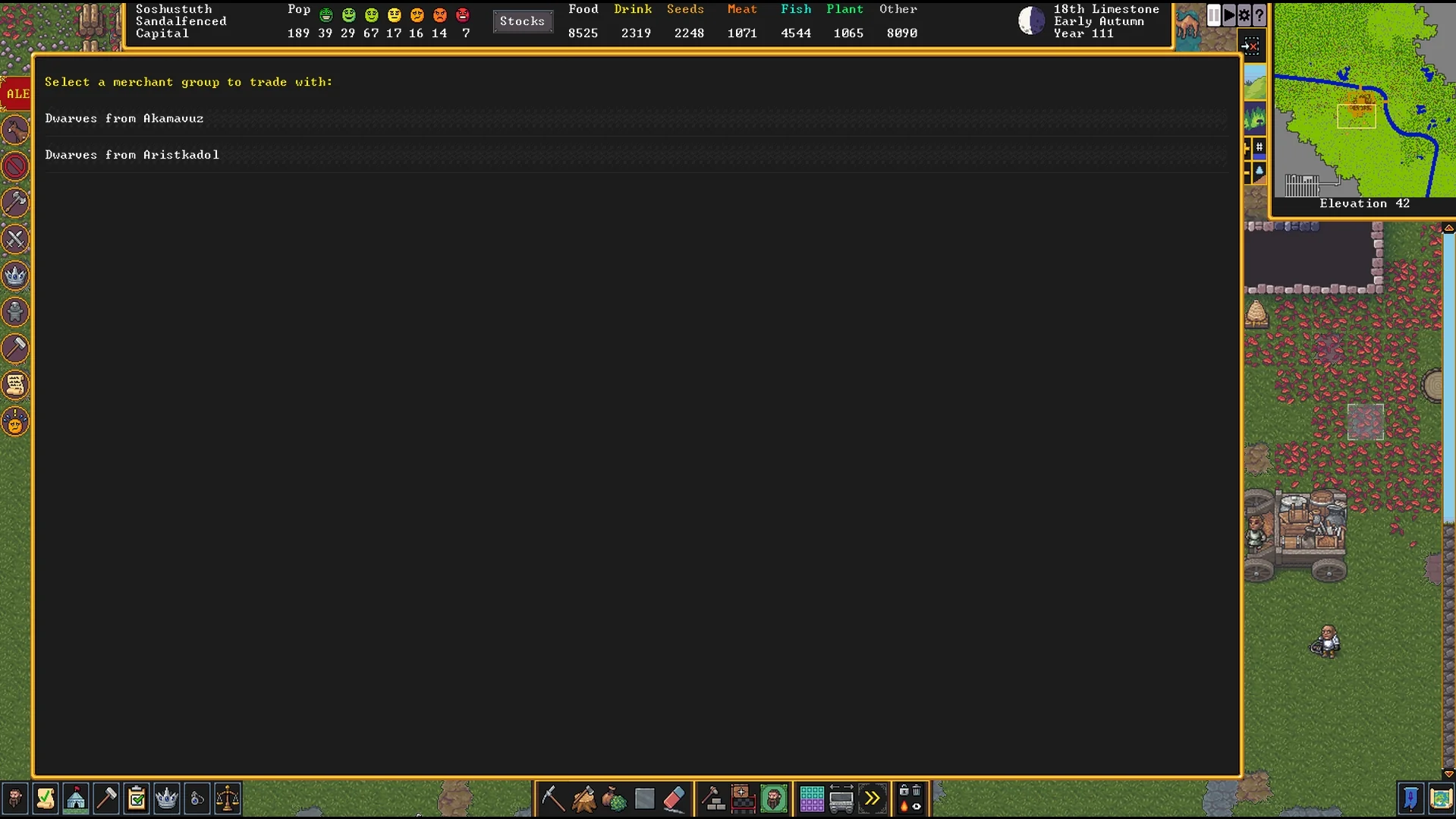Click the tracking cancel selection icon
The width and height of the screenshot is (1456, 819).
(x=1250, y=46)
